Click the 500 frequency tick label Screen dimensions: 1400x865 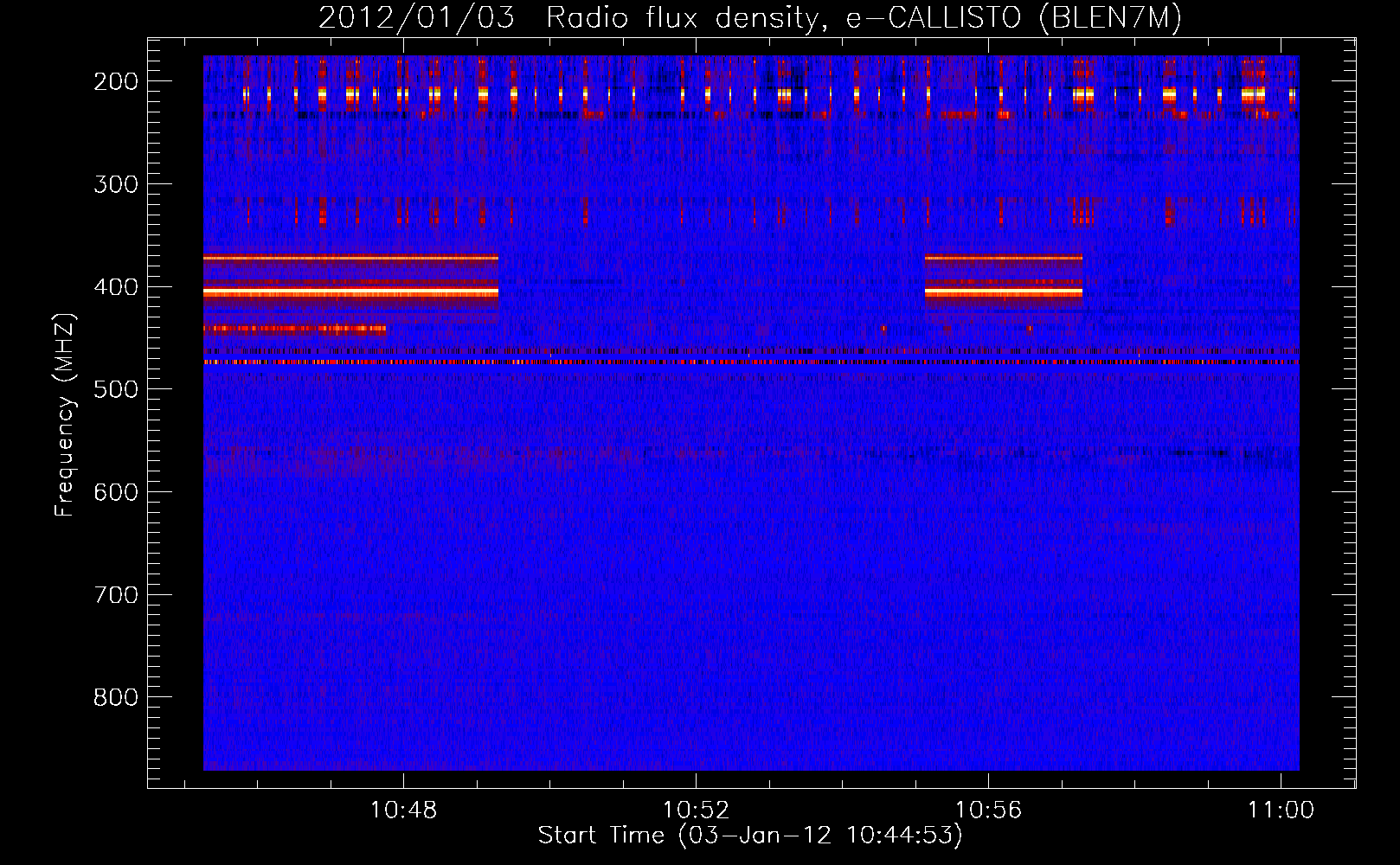tap(115, 389)
